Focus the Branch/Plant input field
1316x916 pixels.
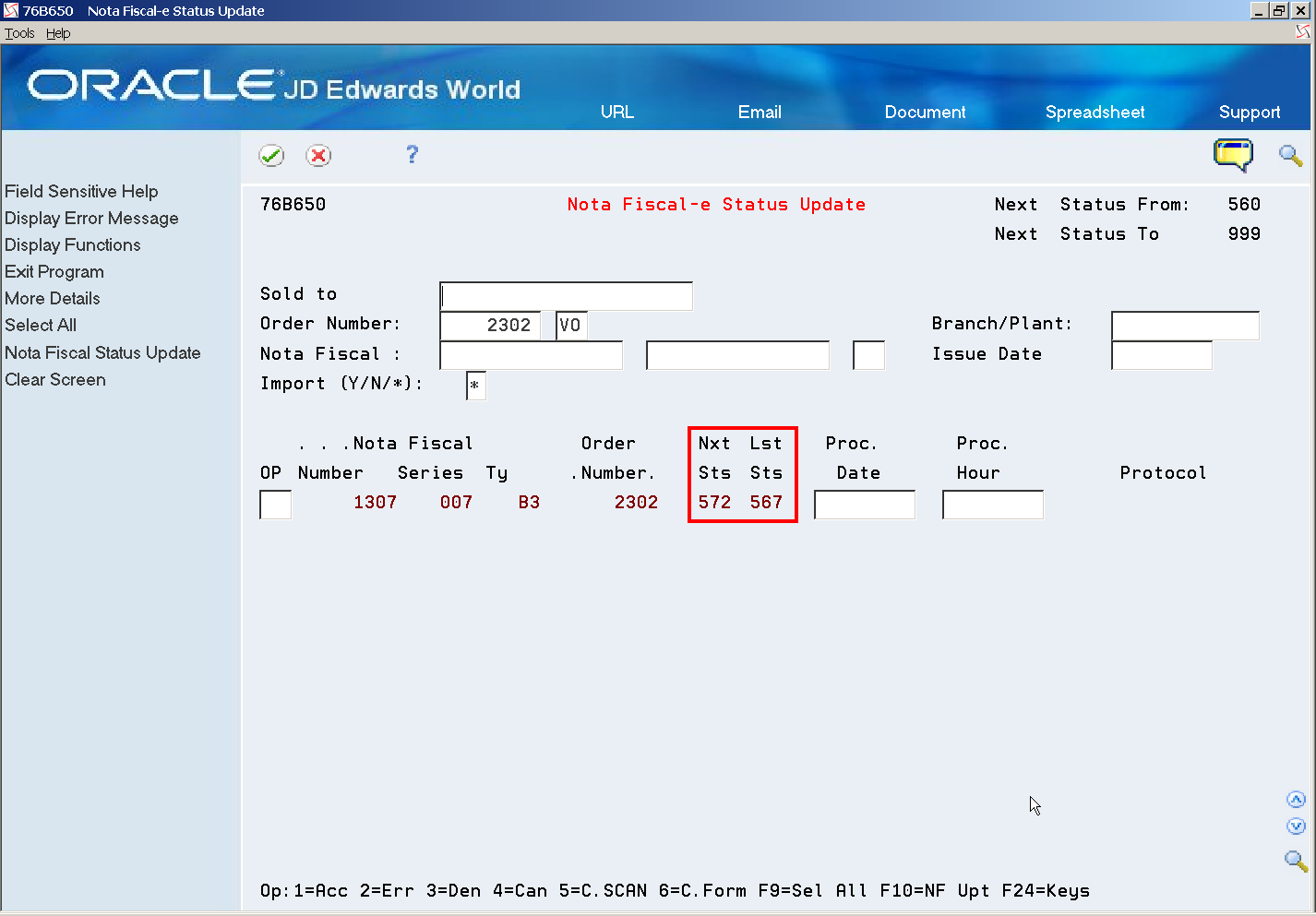coord(1185,326)
